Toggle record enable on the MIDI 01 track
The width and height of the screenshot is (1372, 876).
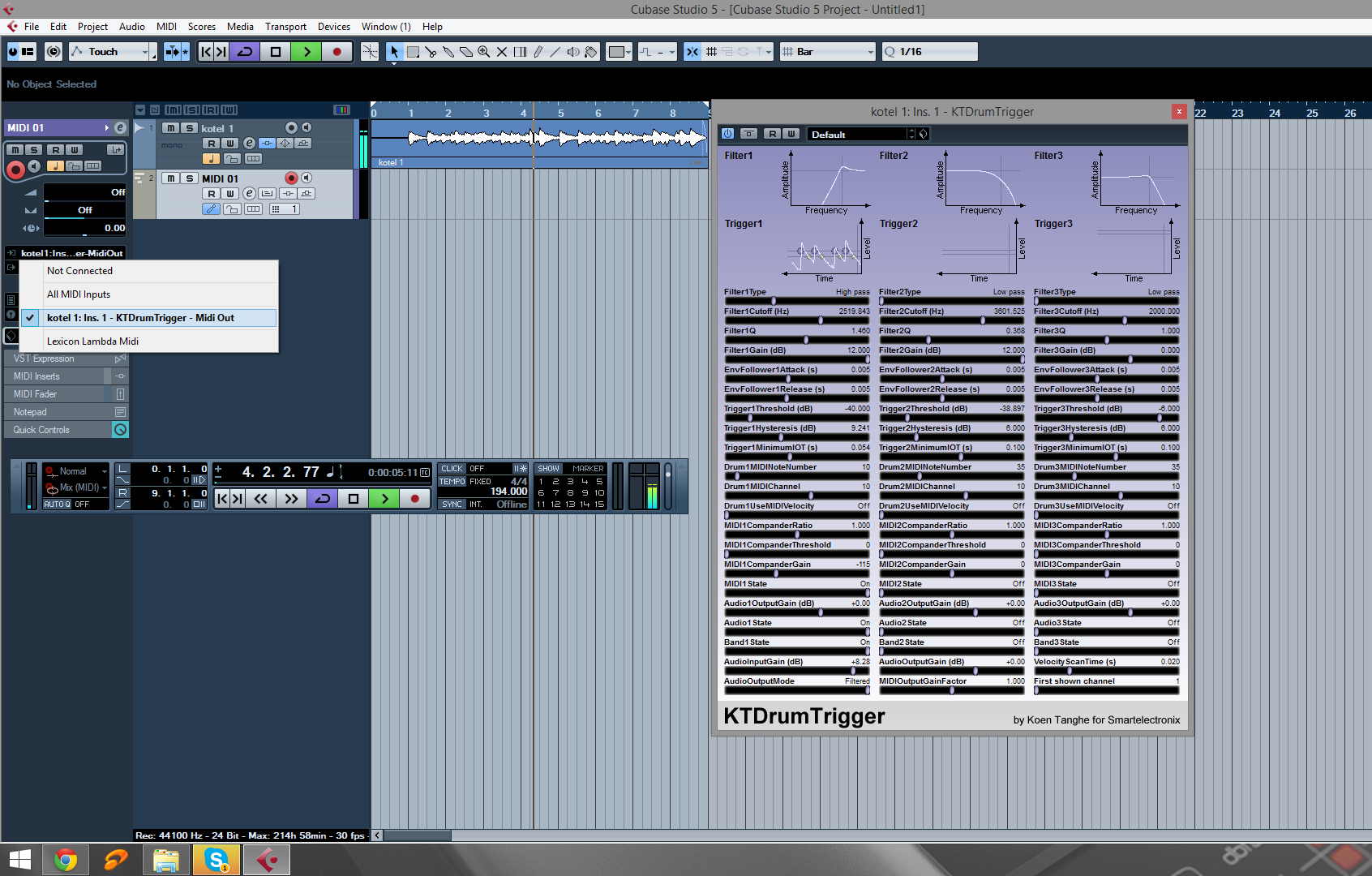(291, 178)
